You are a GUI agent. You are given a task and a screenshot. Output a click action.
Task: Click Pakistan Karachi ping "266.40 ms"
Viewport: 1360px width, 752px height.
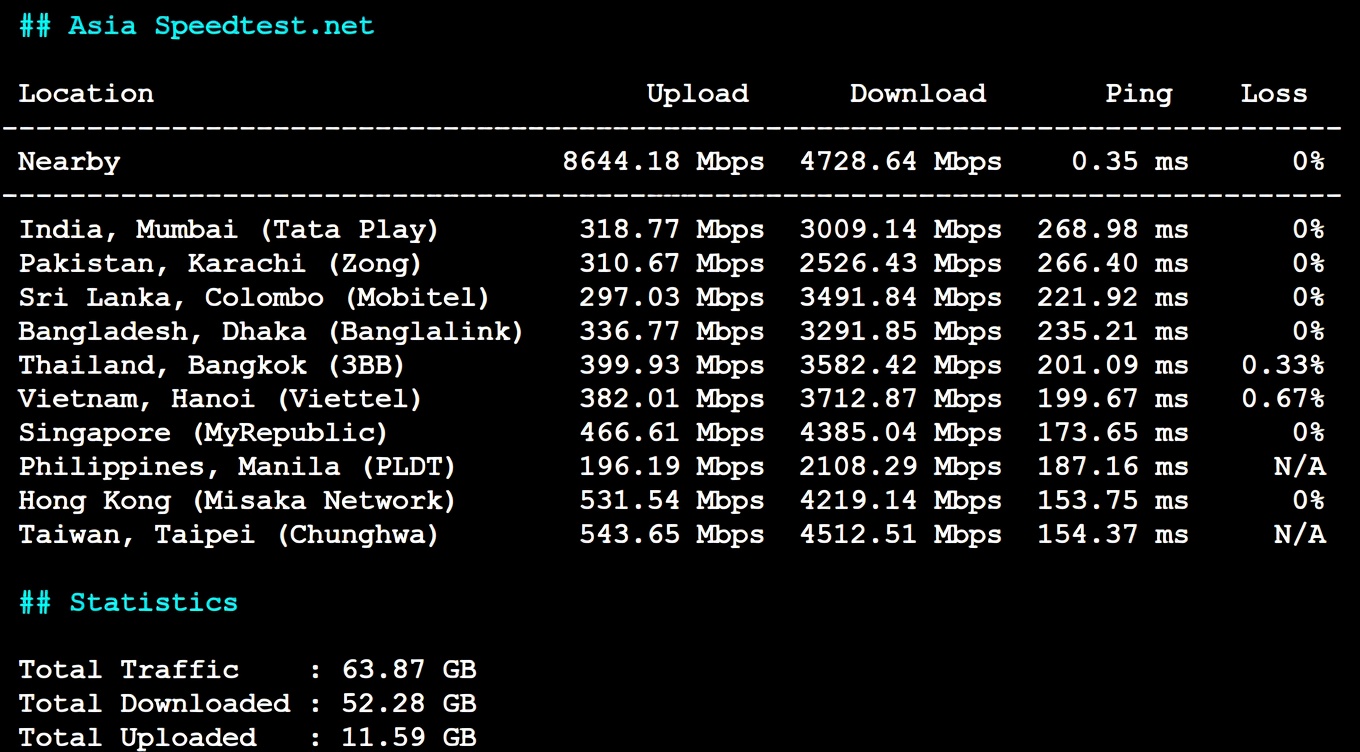pos(1113,264)
